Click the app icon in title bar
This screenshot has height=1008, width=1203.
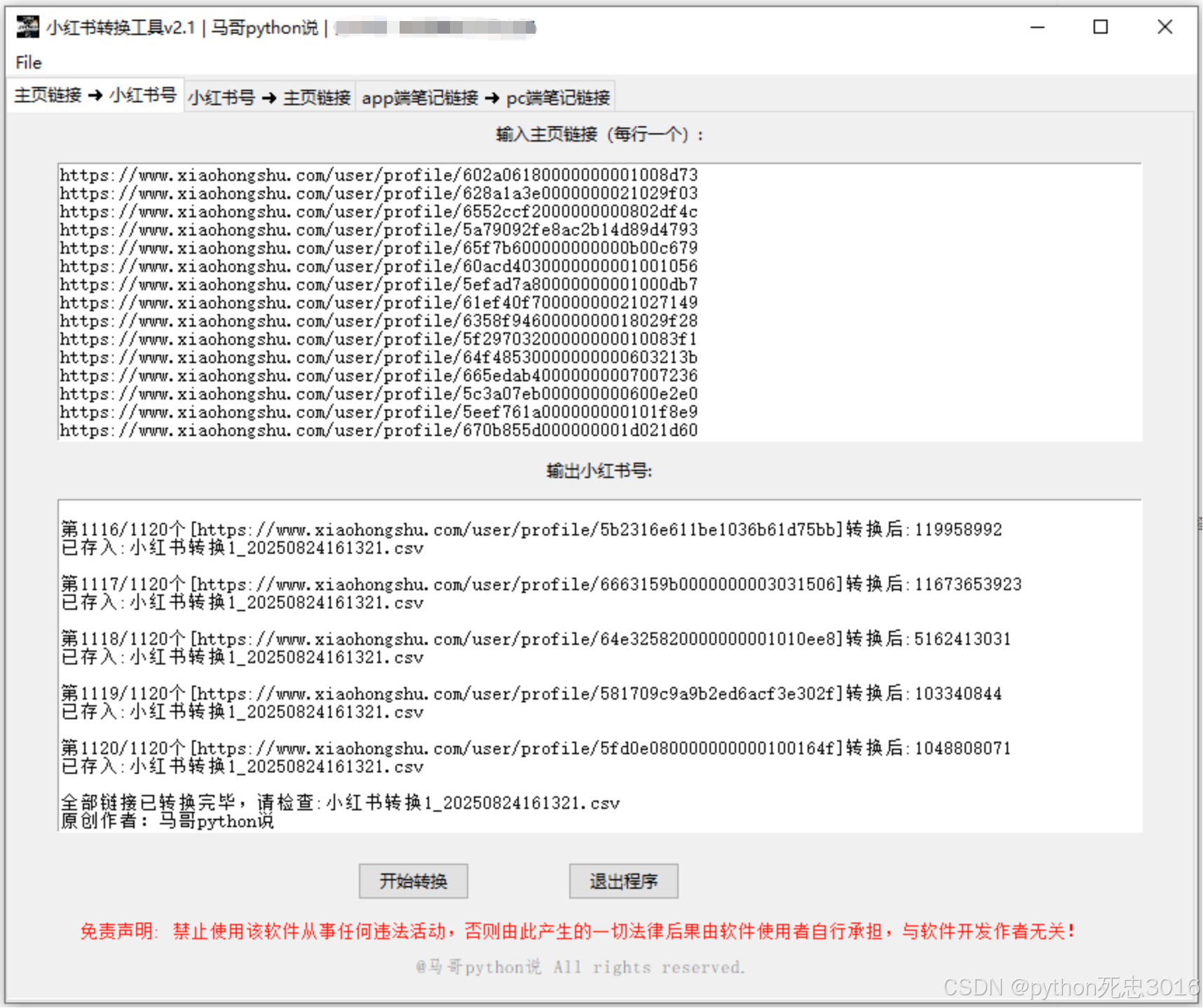coord(27,27)
